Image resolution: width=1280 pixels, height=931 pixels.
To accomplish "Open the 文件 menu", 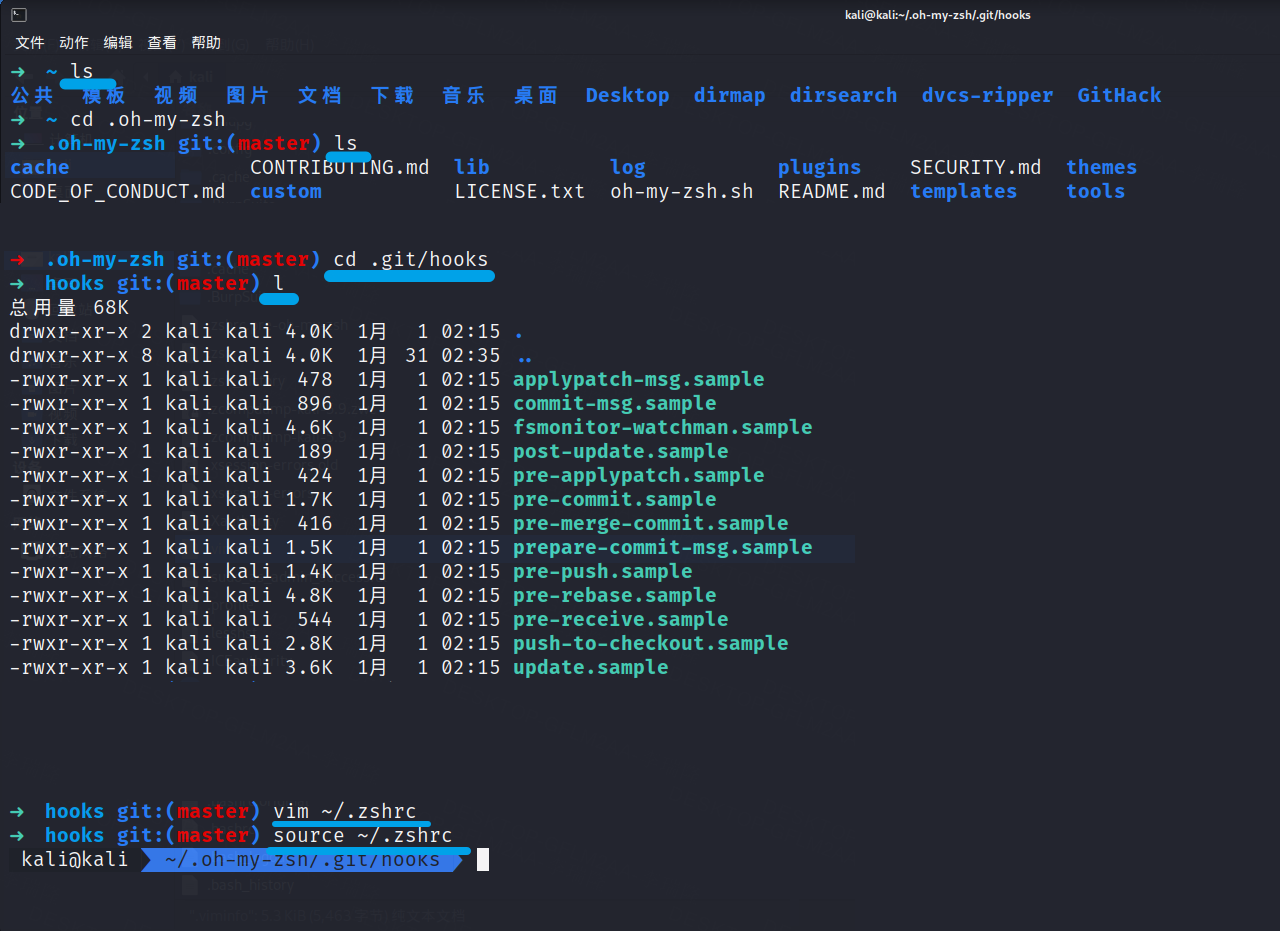I will click(x=30, y=42).
